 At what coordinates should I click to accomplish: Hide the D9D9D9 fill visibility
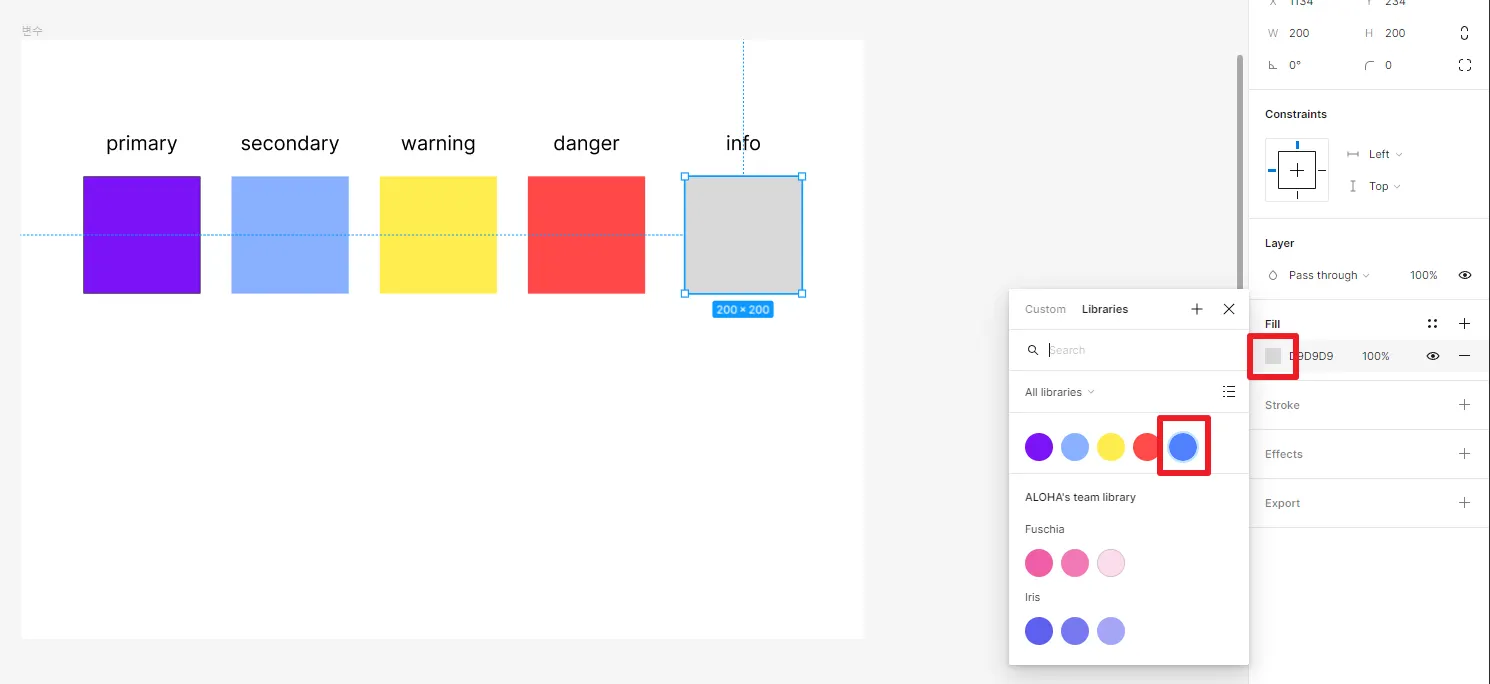pos(1432,356)
